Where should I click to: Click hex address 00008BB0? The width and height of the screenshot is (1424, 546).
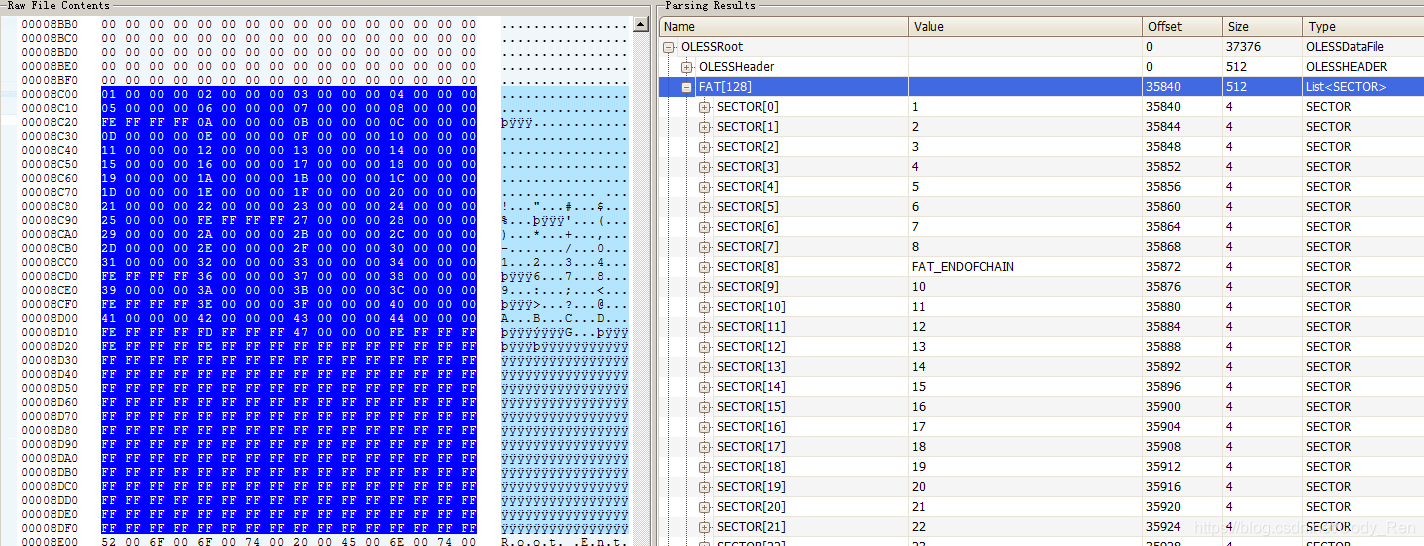(x=50, y=24)
